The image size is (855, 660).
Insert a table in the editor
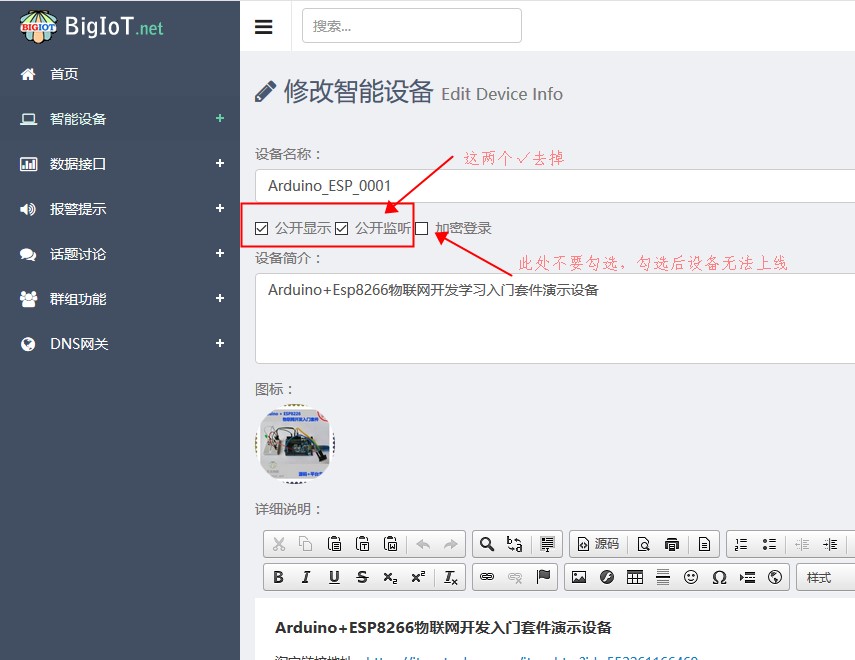tap(634, 577)
